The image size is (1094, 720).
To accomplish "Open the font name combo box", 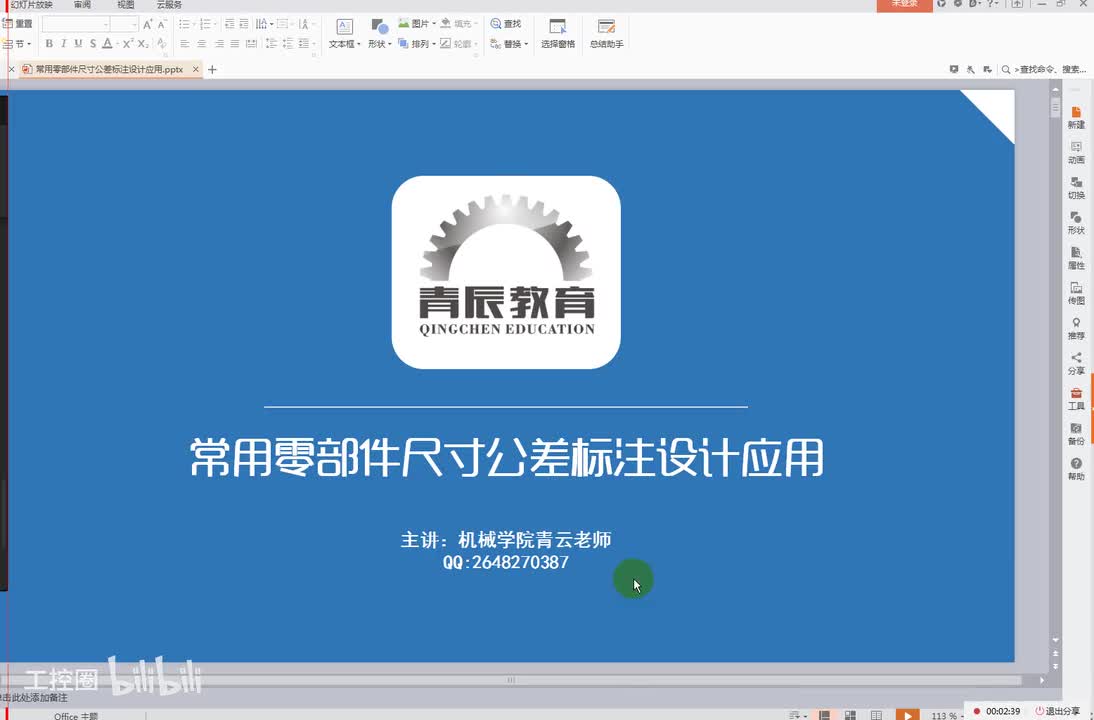I will [76, 24].
